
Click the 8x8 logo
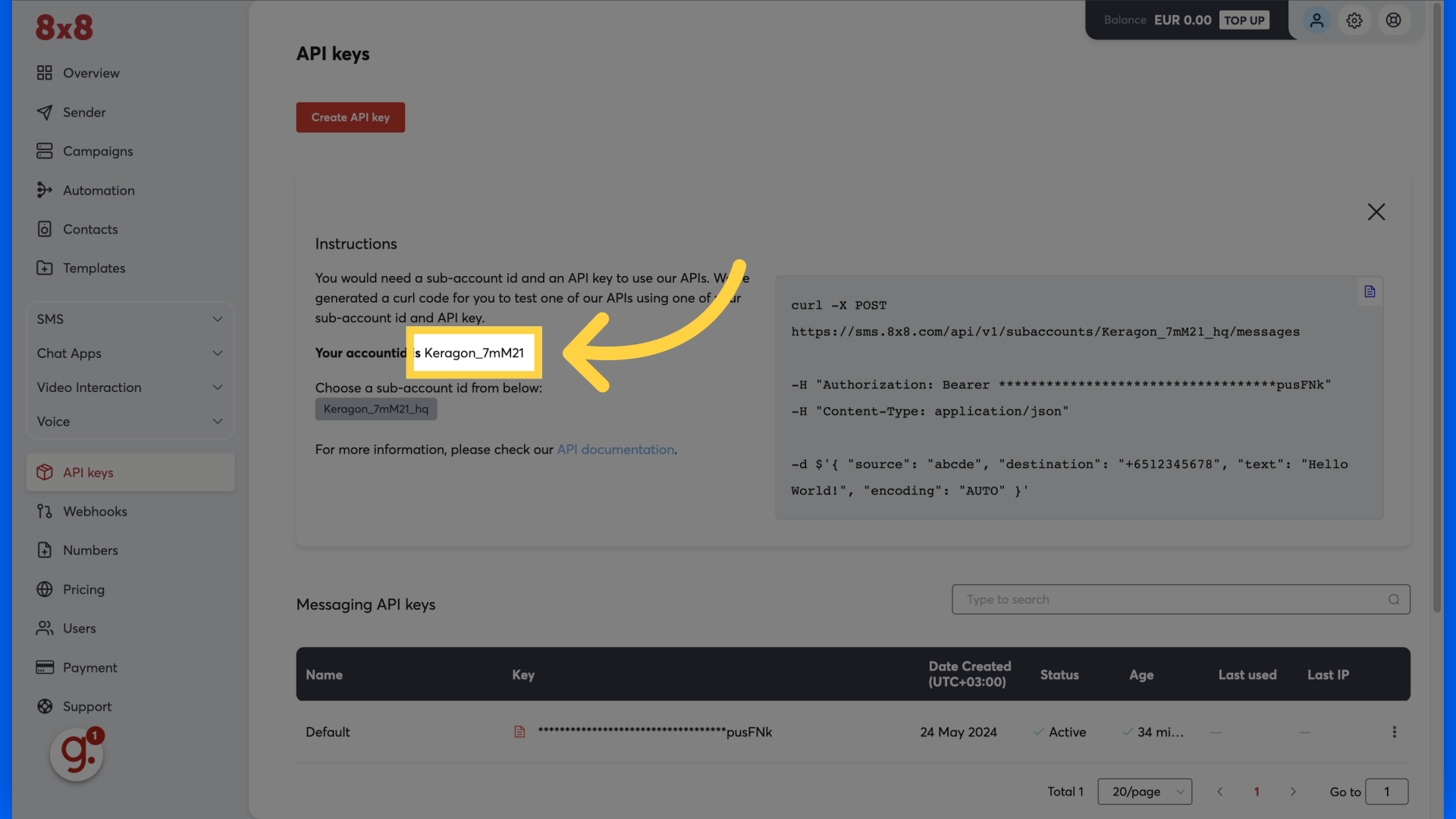pos(64,28)
